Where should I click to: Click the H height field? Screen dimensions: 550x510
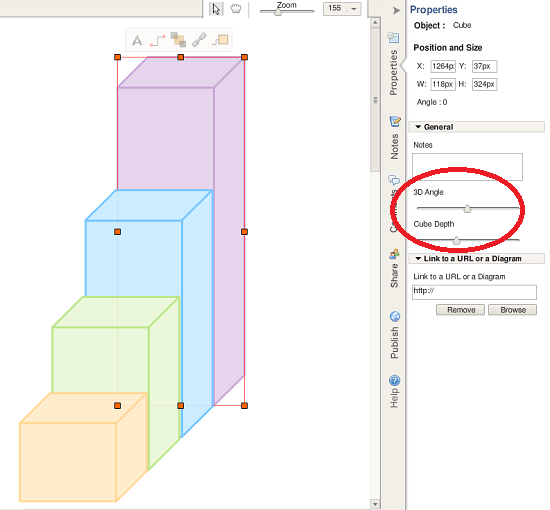point(484,84)
